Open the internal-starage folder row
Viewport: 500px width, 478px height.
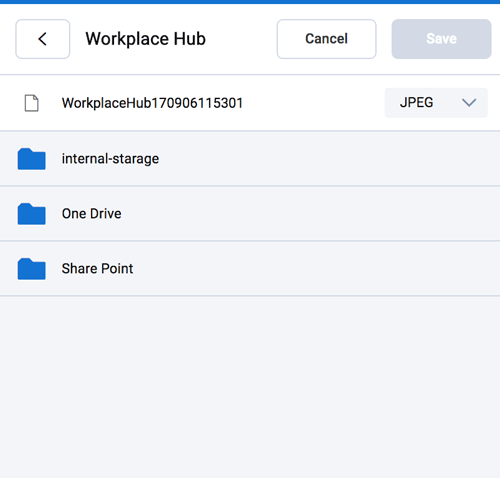[250, 158]
